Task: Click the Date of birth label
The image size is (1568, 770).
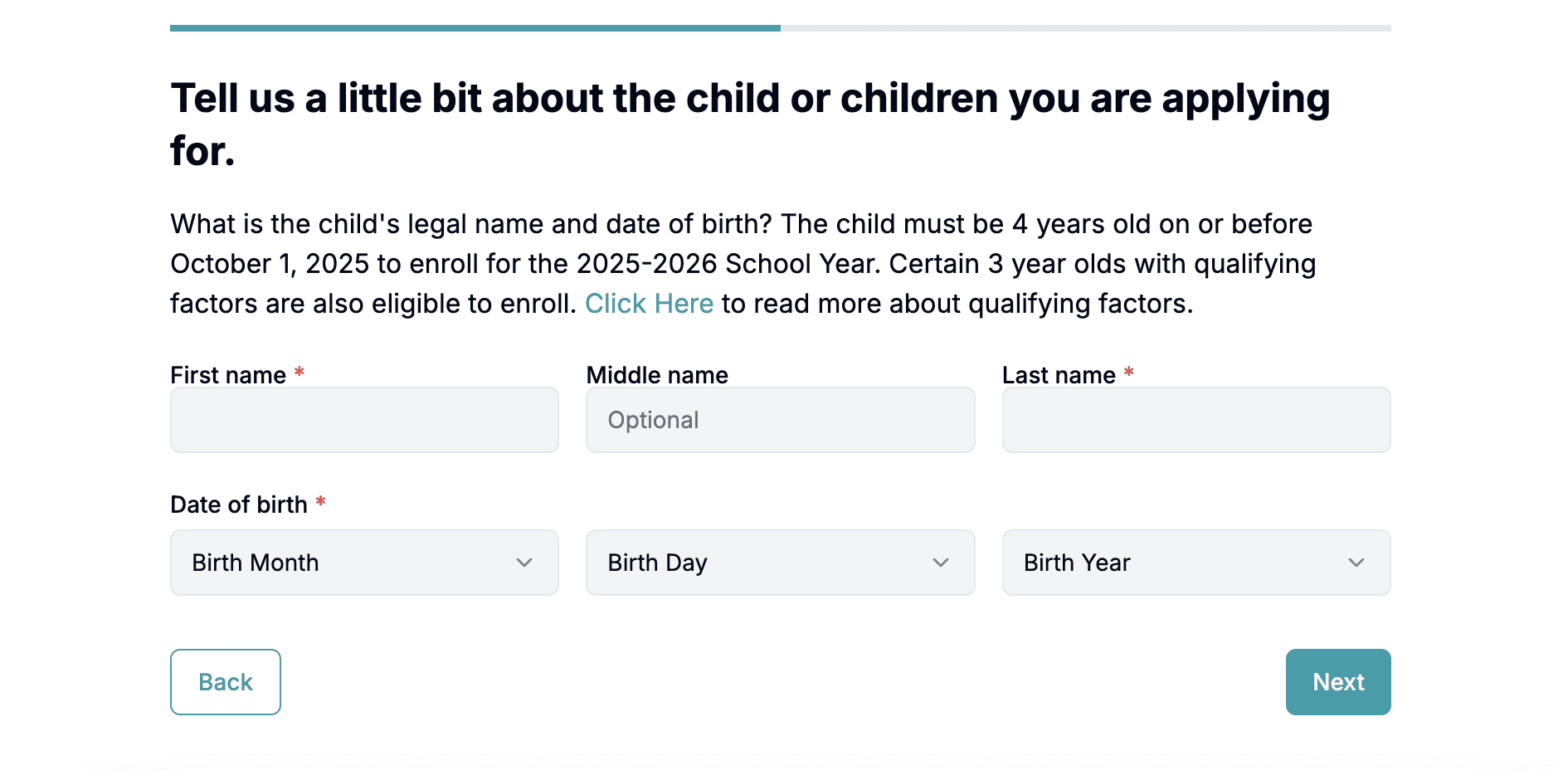Action: click(x=239, y=504)
